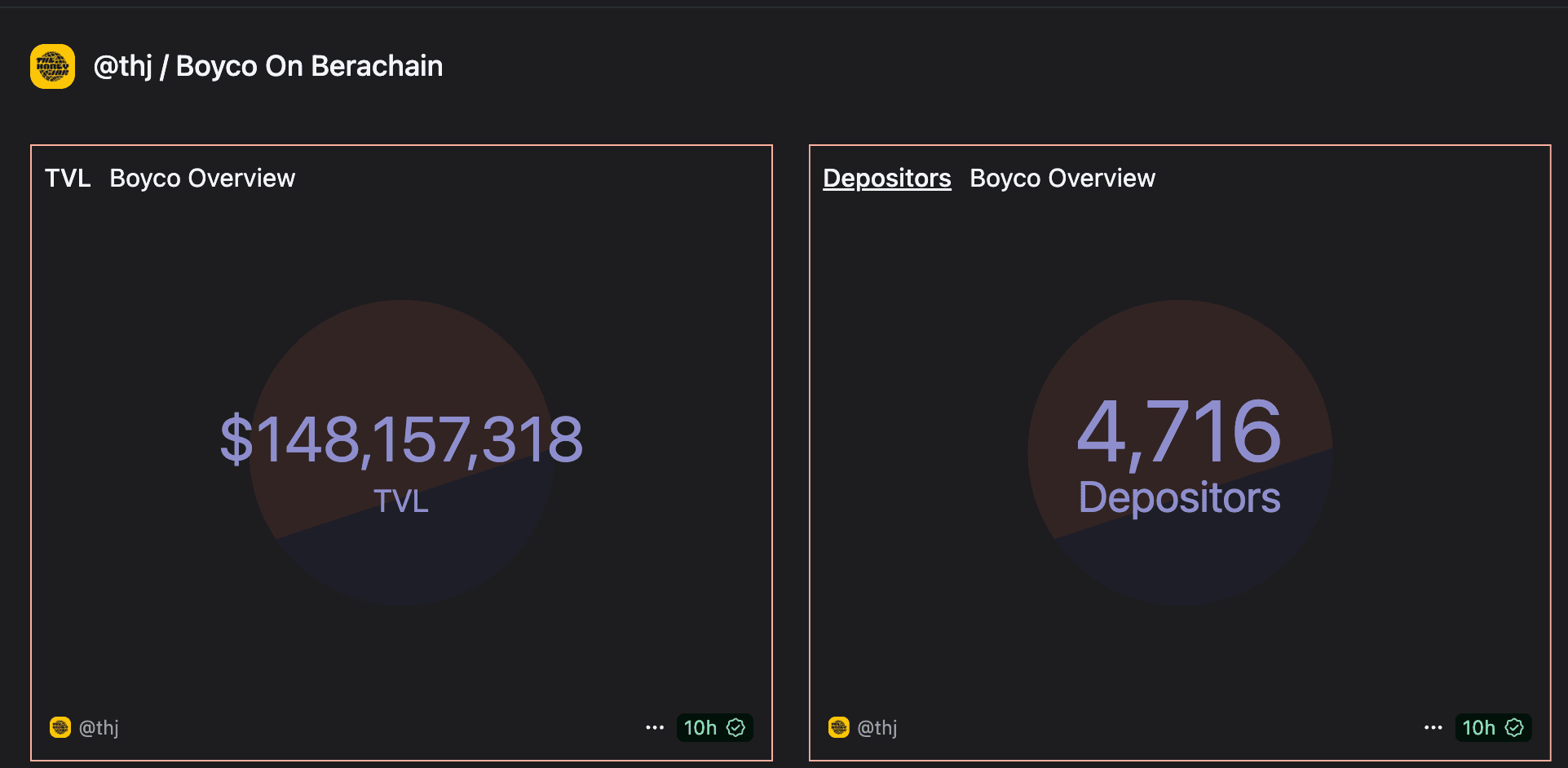Click 10h refresh badge in Depositors panel
1568x768 pixels.
[1493, 727]
